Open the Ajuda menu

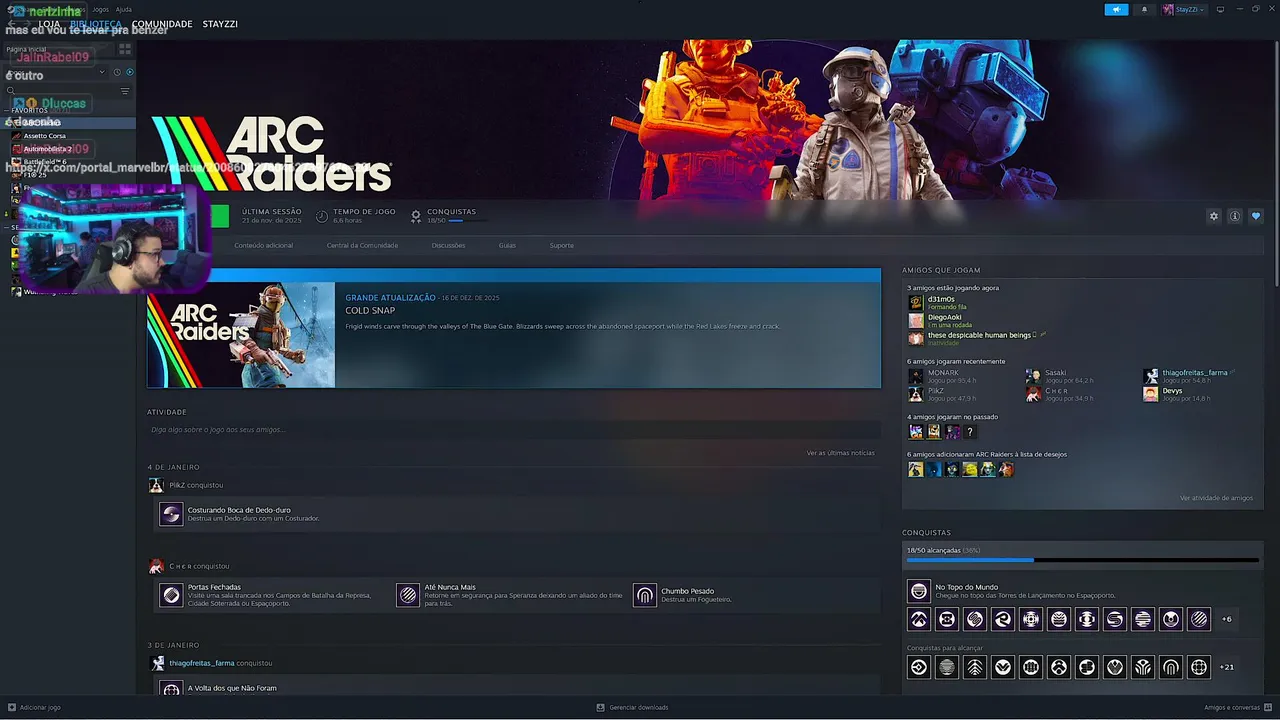124,9
